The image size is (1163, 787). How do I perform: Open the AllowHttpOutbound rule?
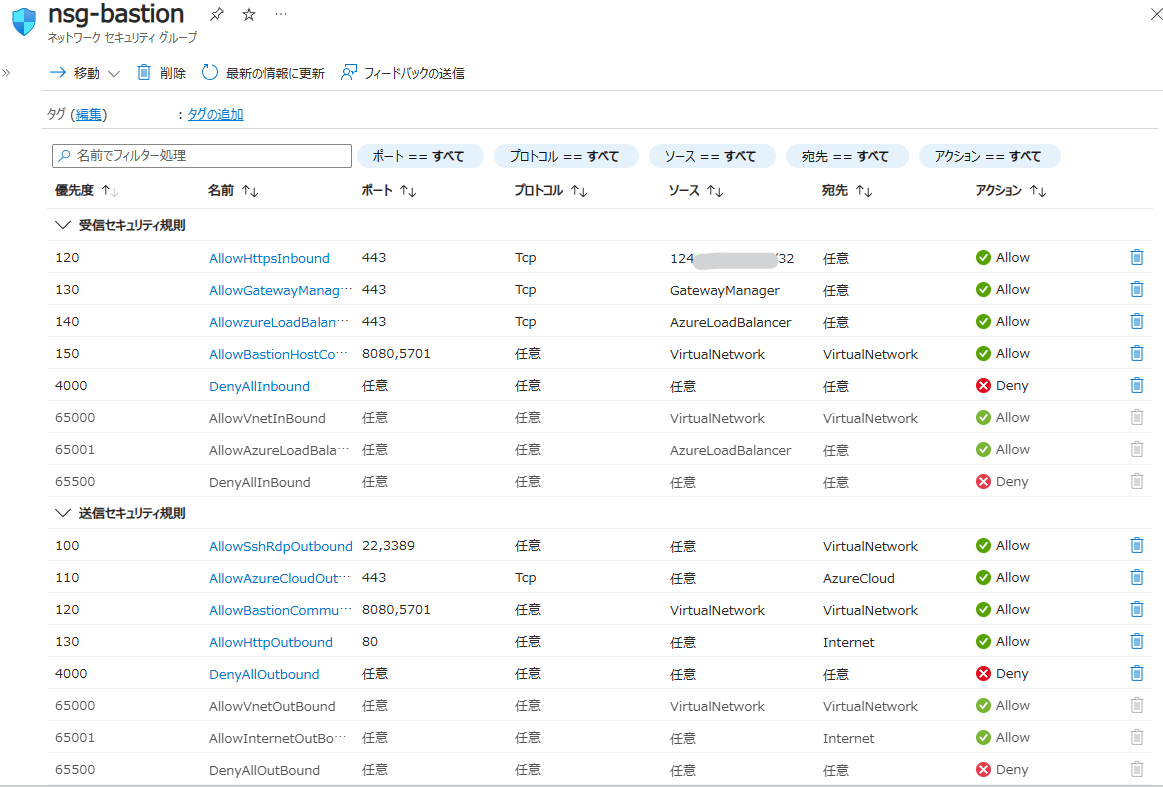[271, 642]
